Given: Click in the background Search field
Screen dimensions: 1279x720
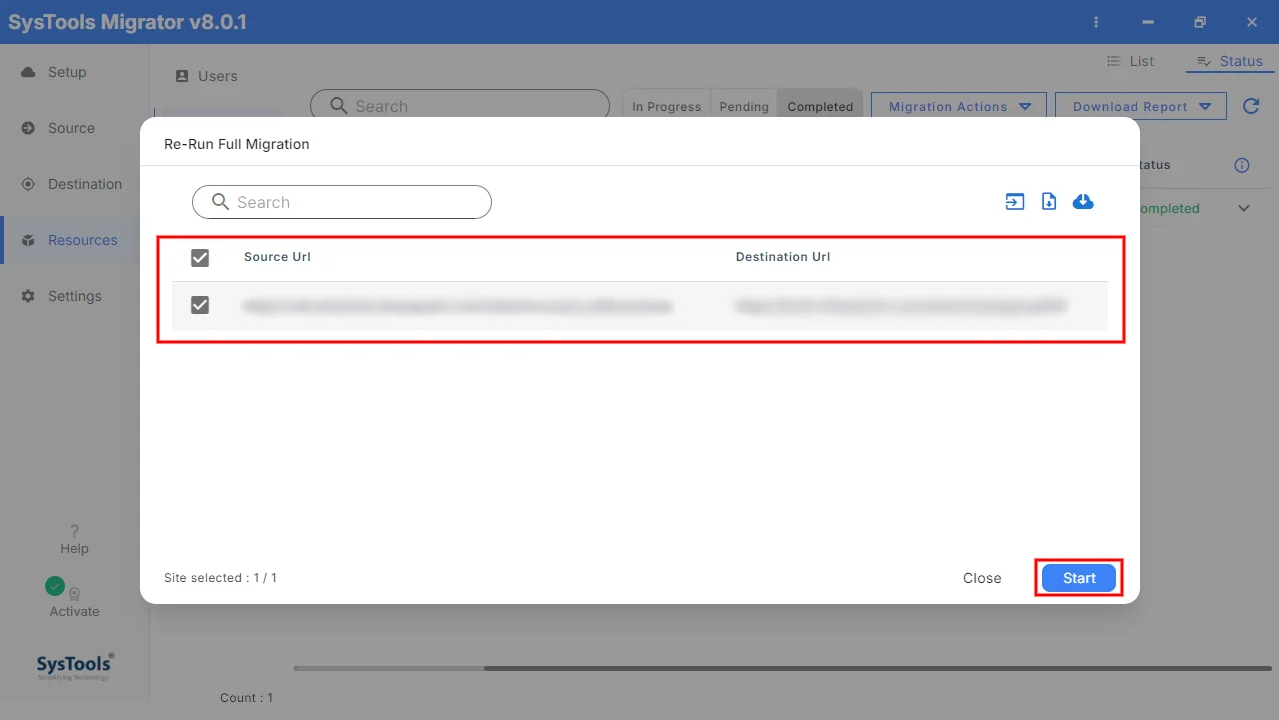Looking at the screenshot, I should pos(460,106).
